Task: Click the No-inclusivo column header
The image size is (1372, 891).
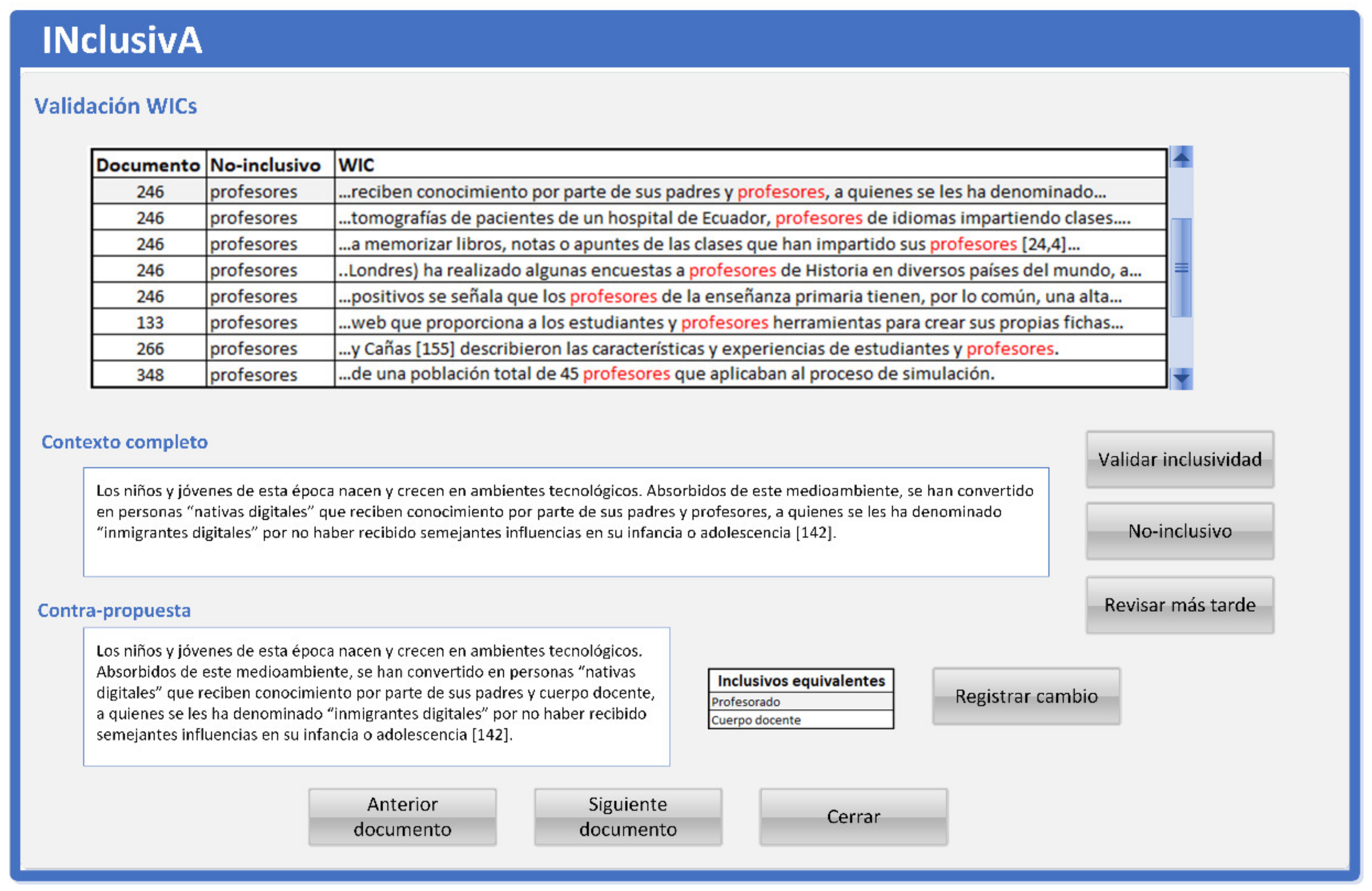Action: click(265, 165)
